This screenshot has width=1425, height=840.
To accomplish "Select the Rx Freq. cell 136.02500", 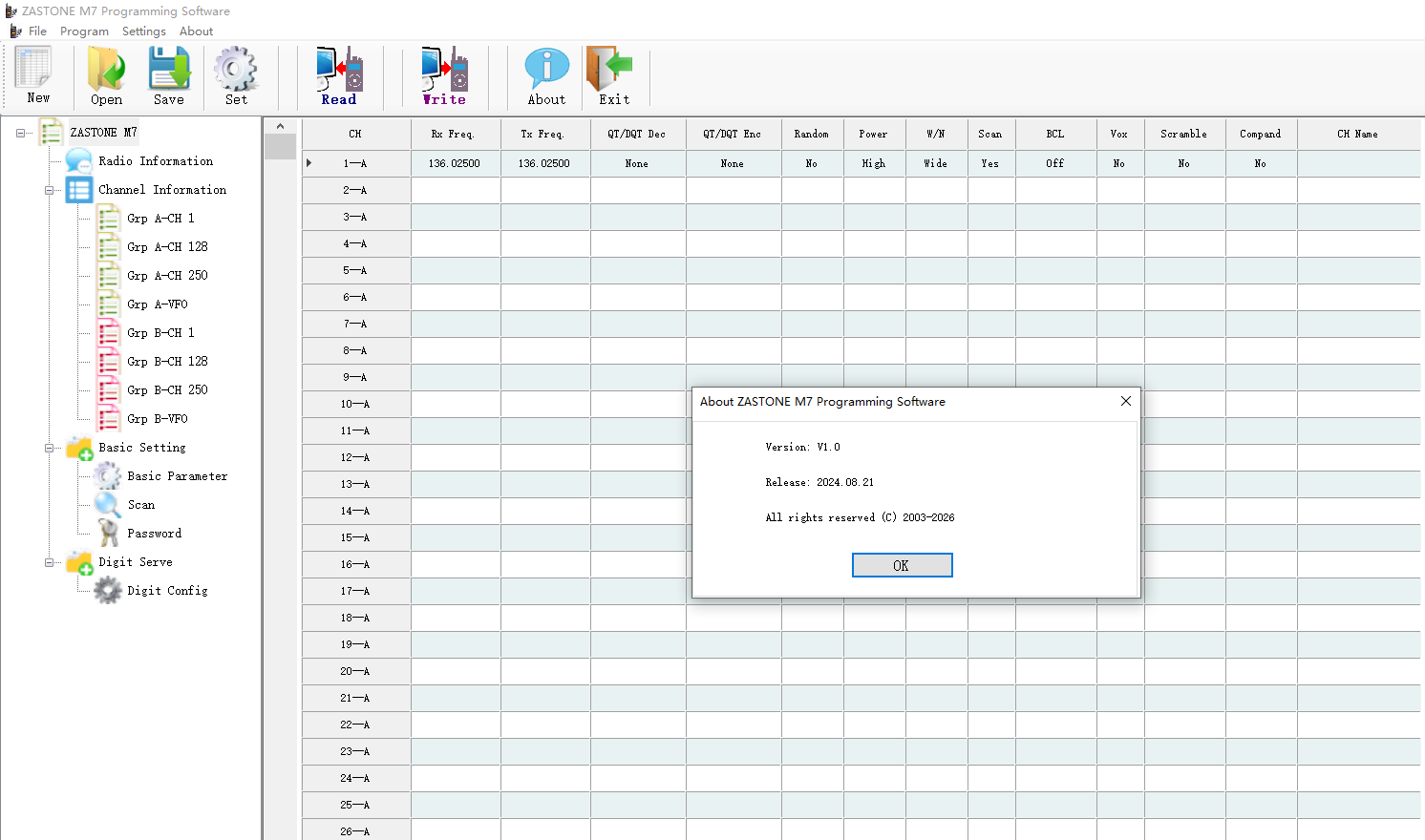I will click(x=456, y=163).
